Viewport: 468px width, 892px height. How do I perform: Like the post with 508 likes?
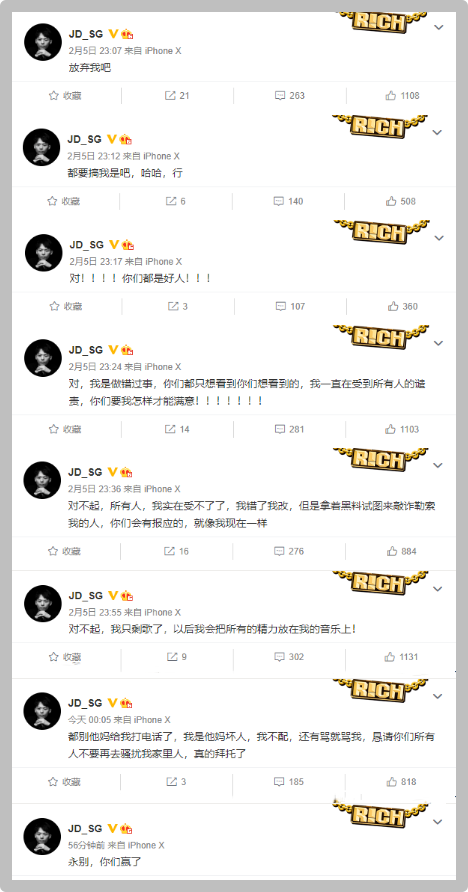tap(401, 201)
